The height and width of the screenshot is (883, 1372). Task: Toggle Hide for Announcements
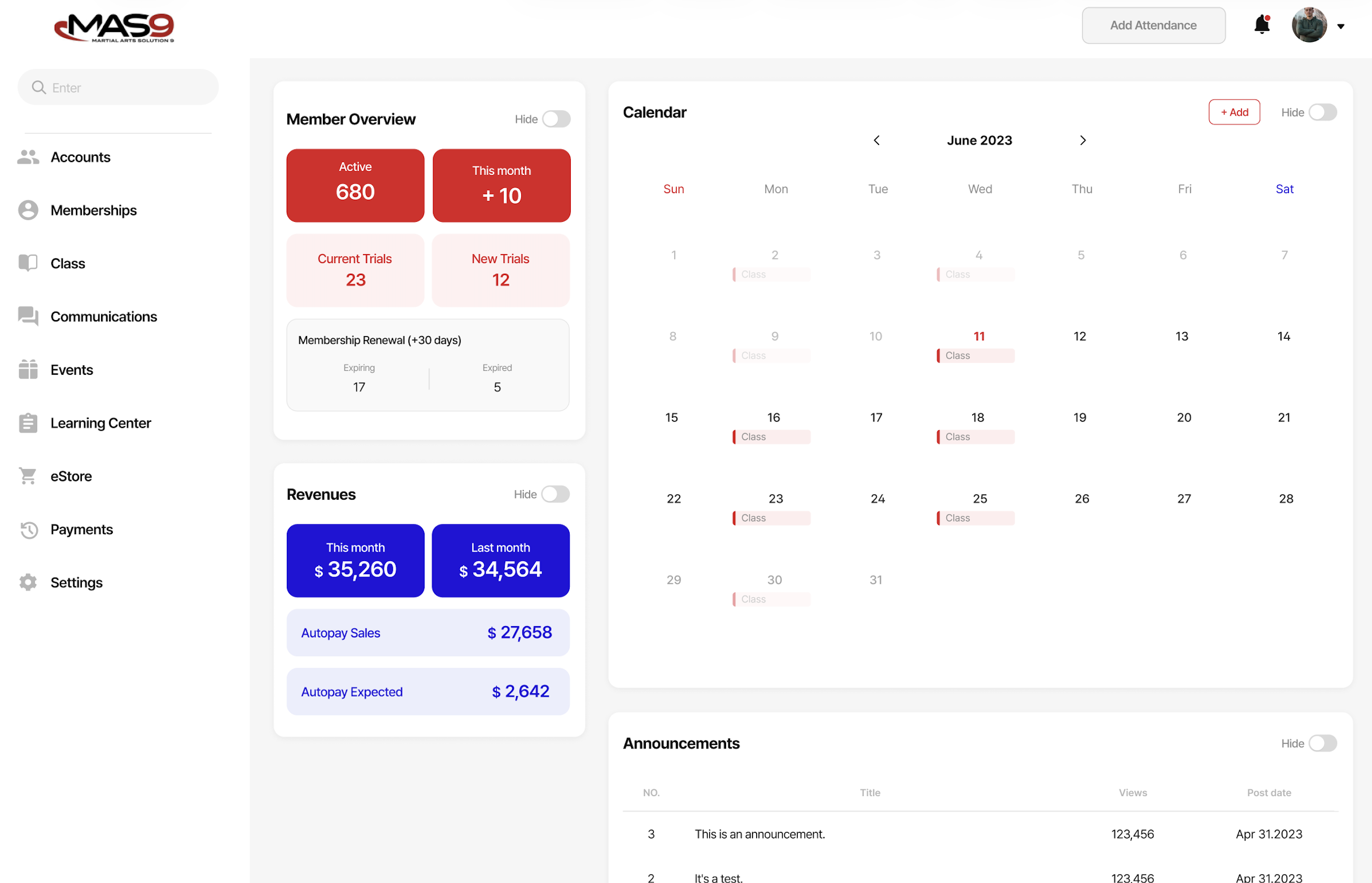(x=1324, y=743)
